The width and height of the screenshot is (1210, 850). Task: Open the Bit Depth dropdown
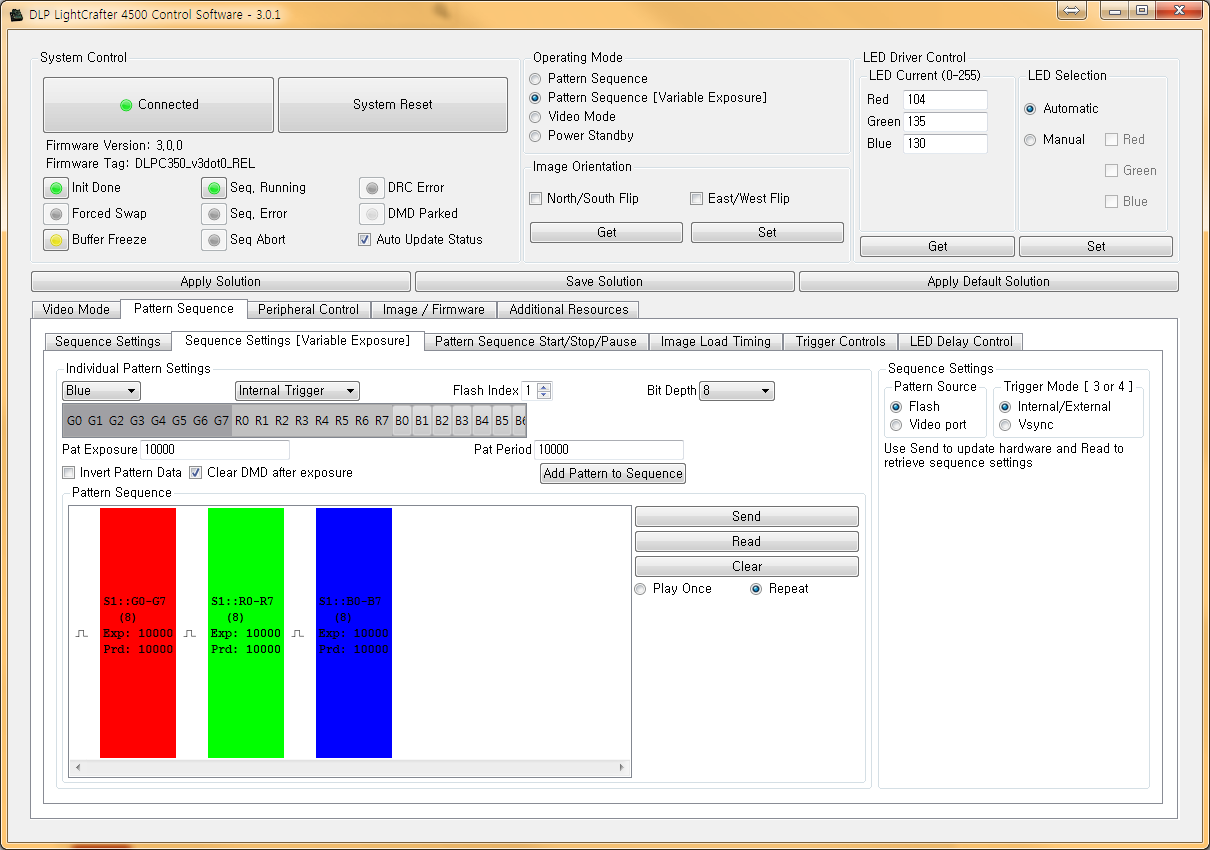[737, 391]
